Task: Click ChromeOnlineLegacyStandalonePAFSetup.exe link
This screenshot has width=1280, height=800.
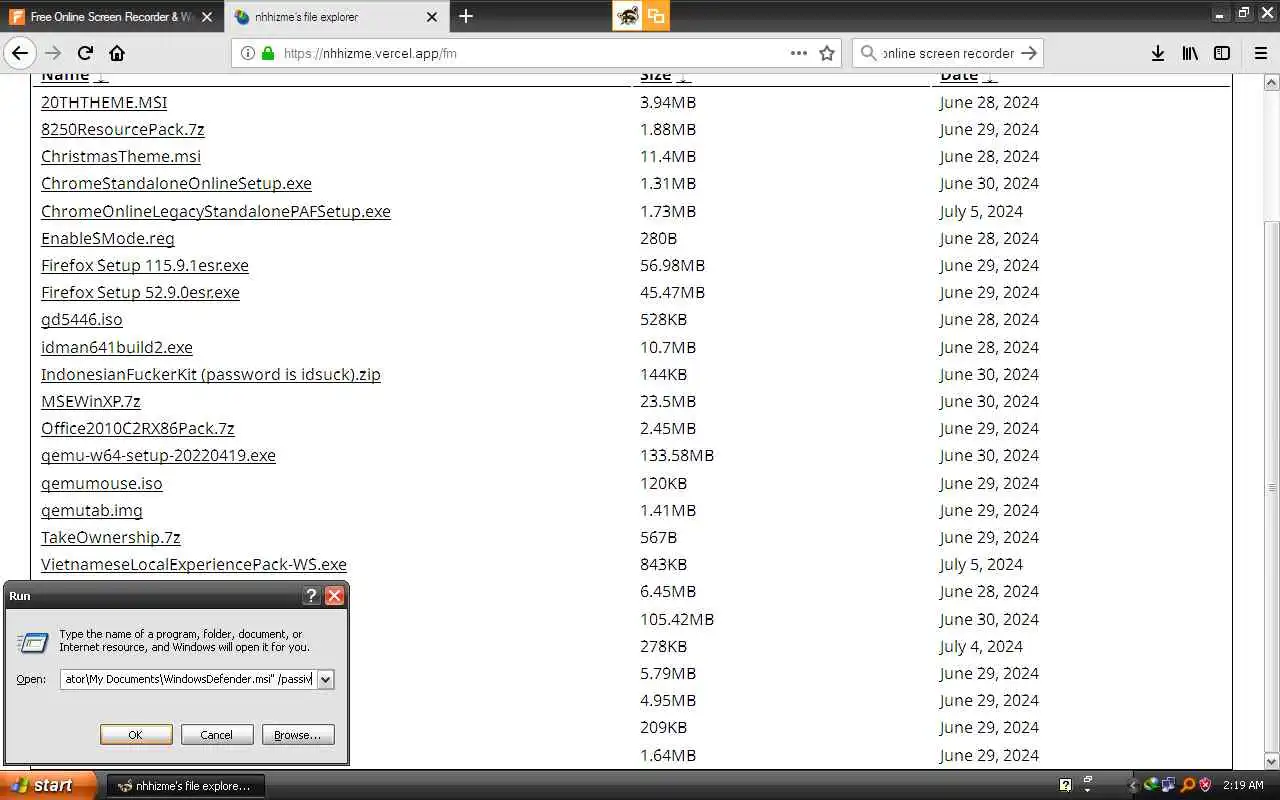Action: (x=216, y=211)
